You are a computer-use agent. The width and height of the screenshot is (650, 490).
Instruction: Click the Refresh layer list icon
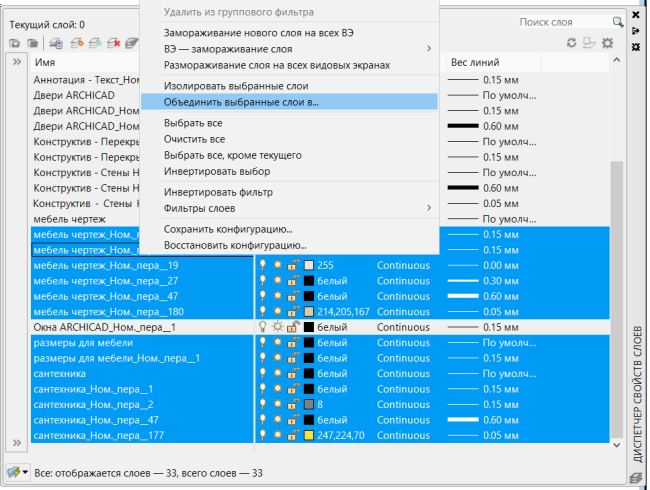click(x=572, y=43)
